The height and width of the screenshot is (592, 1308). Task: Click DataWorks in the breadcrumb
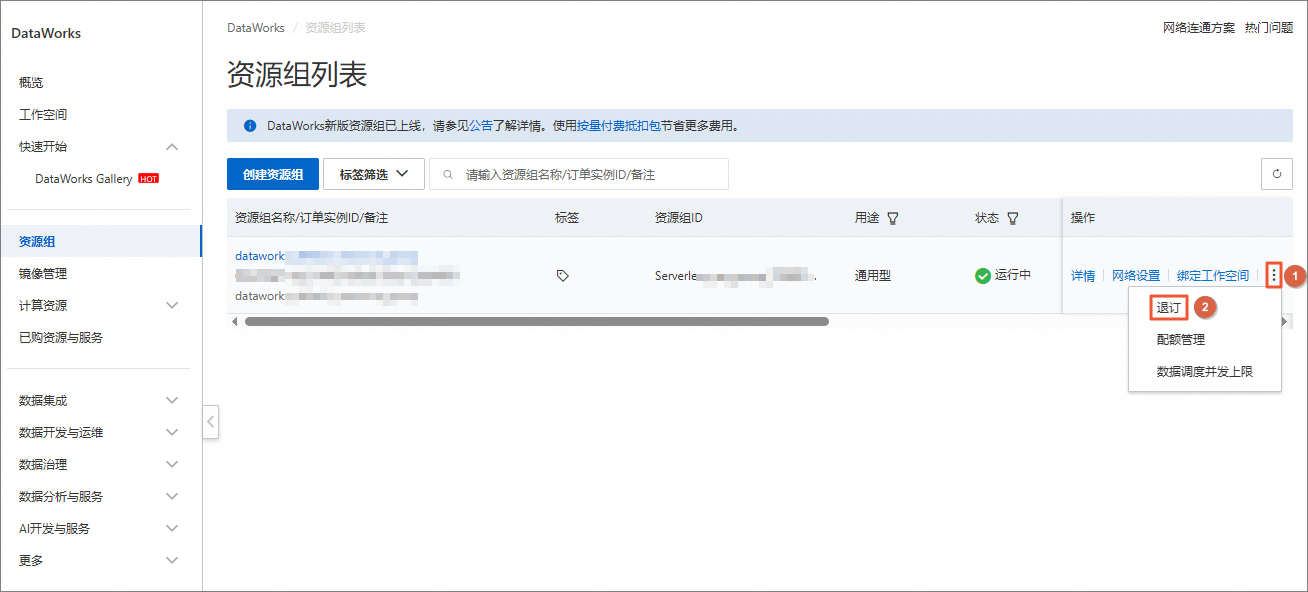click(x=256, y=28)
